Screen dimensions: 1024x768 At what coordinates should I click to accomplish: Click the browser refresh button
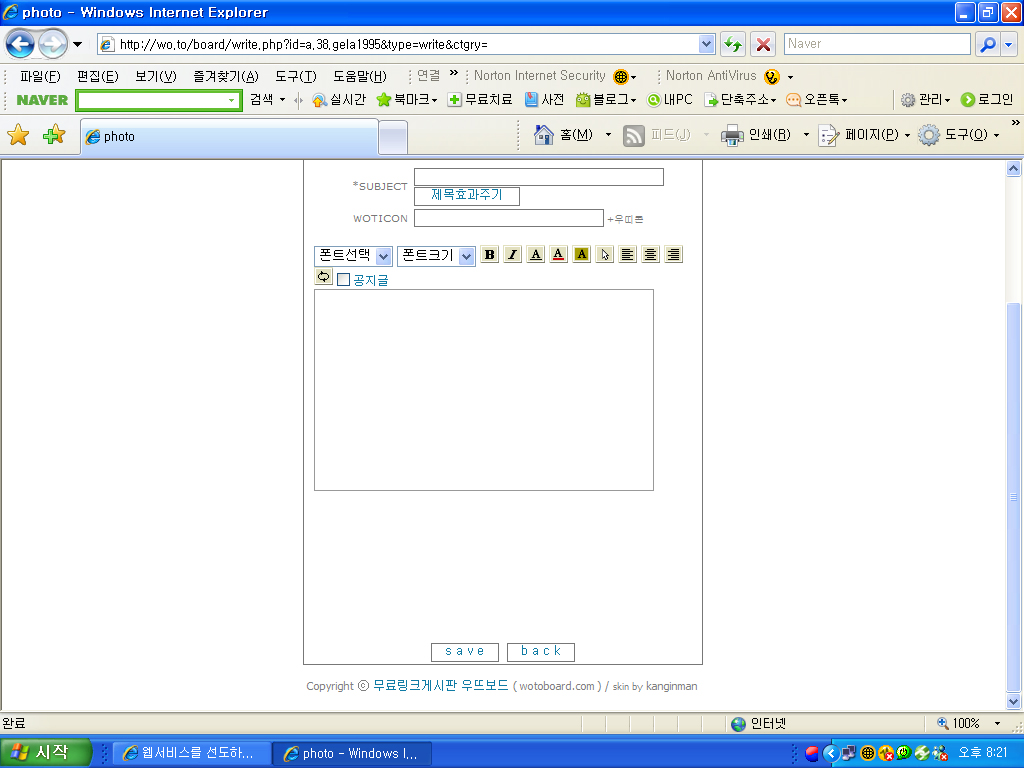[733, 44]
